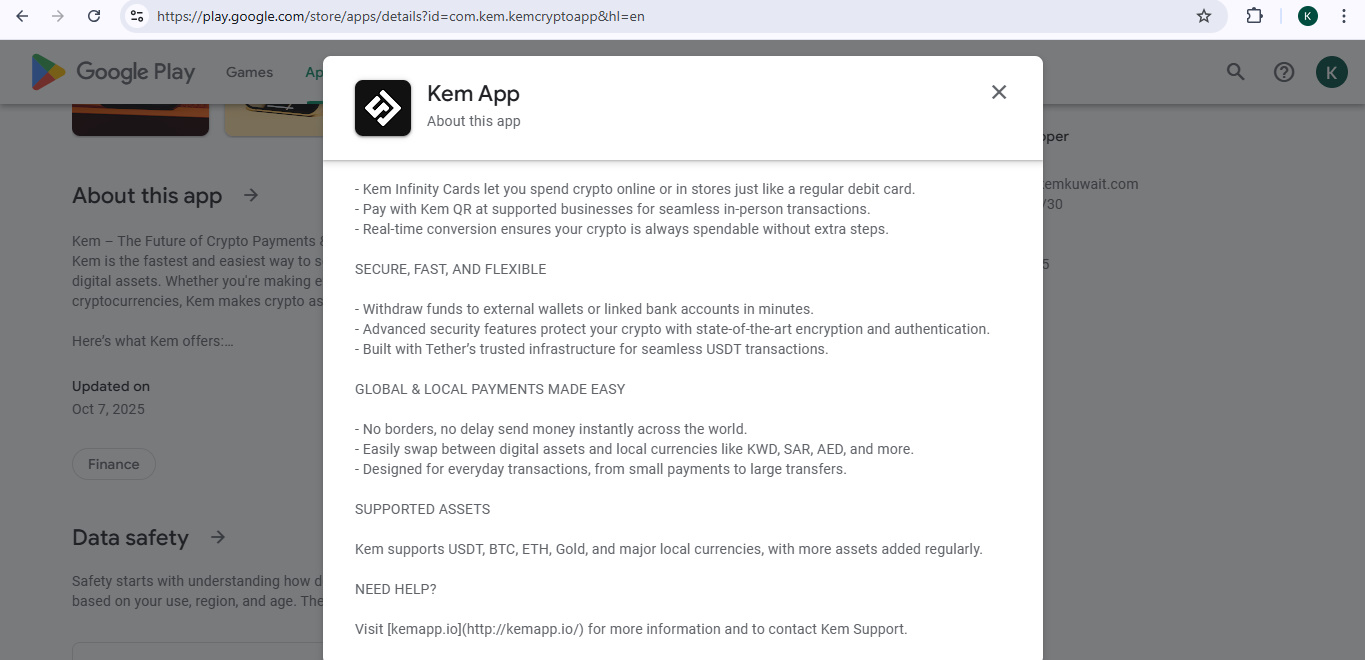Image resolution: width=1365 pixels, height=660 pixels.
Task: Reload the current page
Action: (94, 16)
